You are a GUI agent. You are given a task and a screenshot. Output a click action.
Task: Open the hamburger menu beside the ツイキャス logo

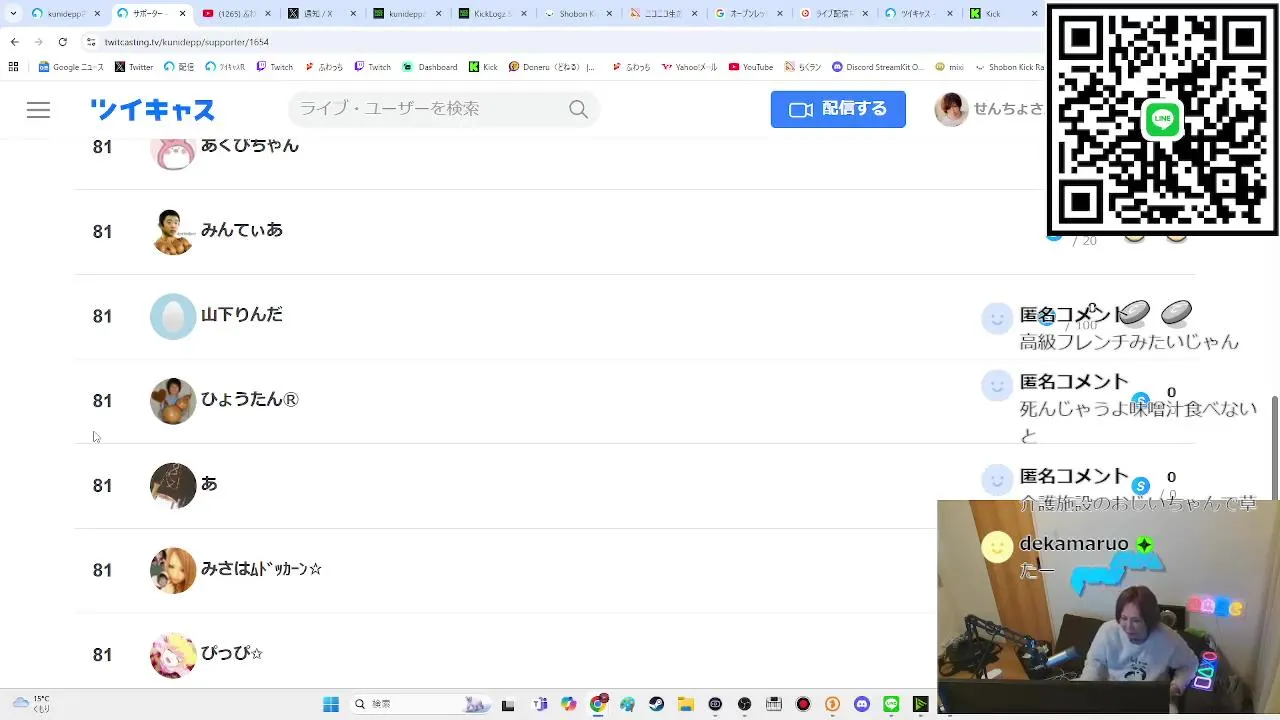38,110
